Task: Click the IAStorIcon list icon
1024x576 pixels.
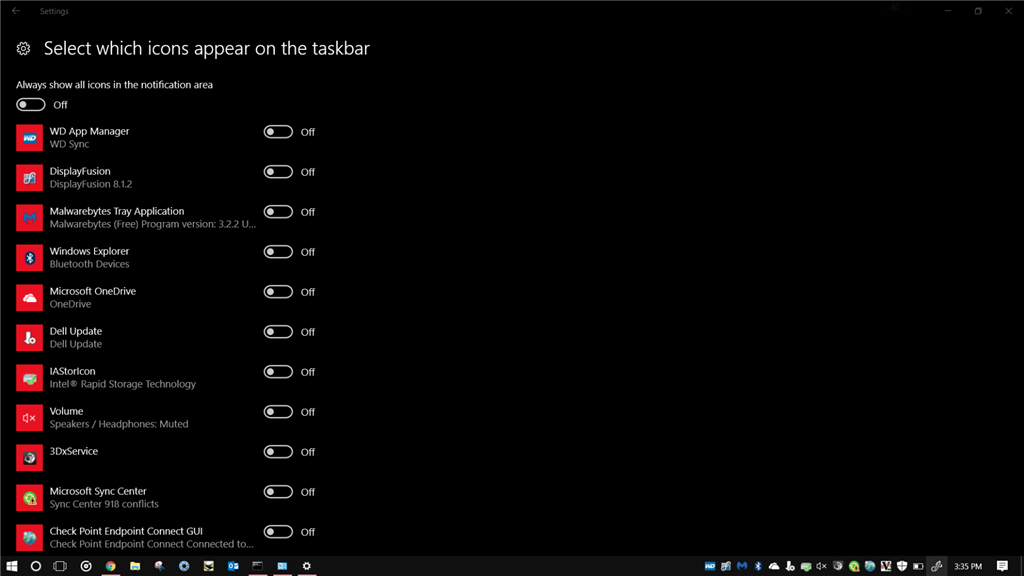Action: (x=29, y=377)
